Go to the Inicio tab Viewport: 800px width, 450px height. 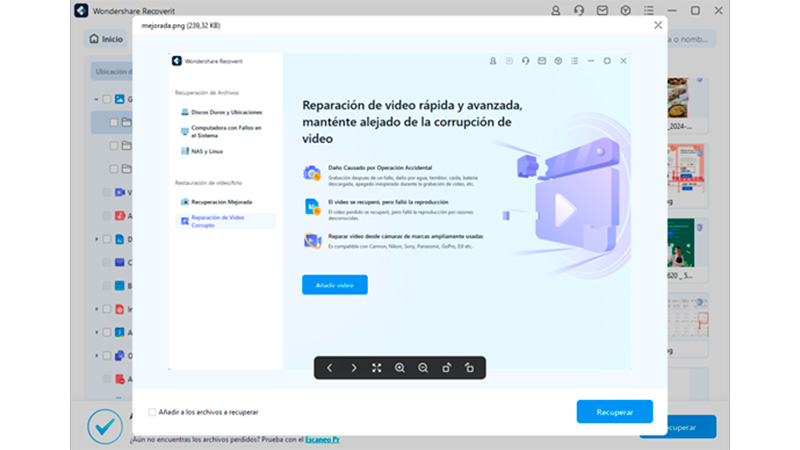(x=106, y=40)
